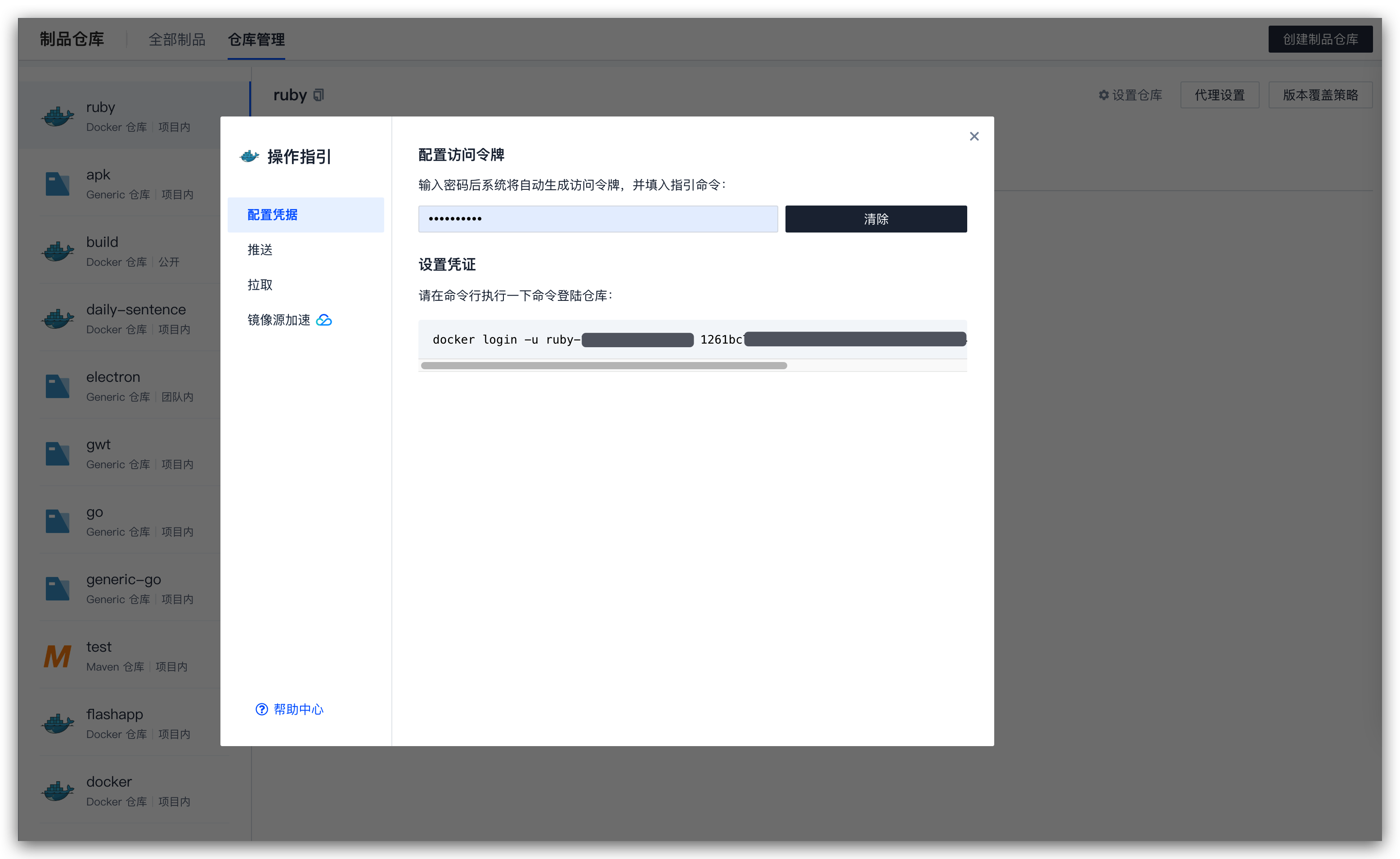
Task: Click the build repository Docker icon
Action: (x=58, y=251)
